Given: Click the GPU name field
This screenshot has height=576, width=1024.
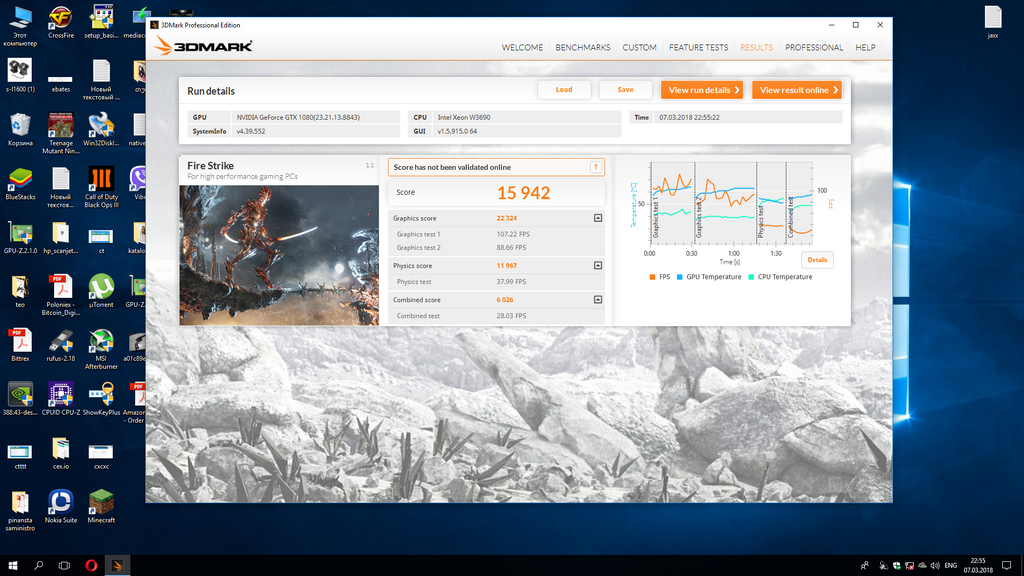Looking at the screenshot, I should point(315,118).
